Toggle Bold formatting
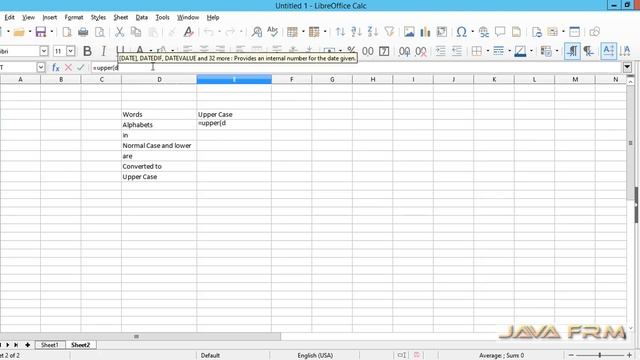This screenshot has height=360, width=640. (87, 51)
